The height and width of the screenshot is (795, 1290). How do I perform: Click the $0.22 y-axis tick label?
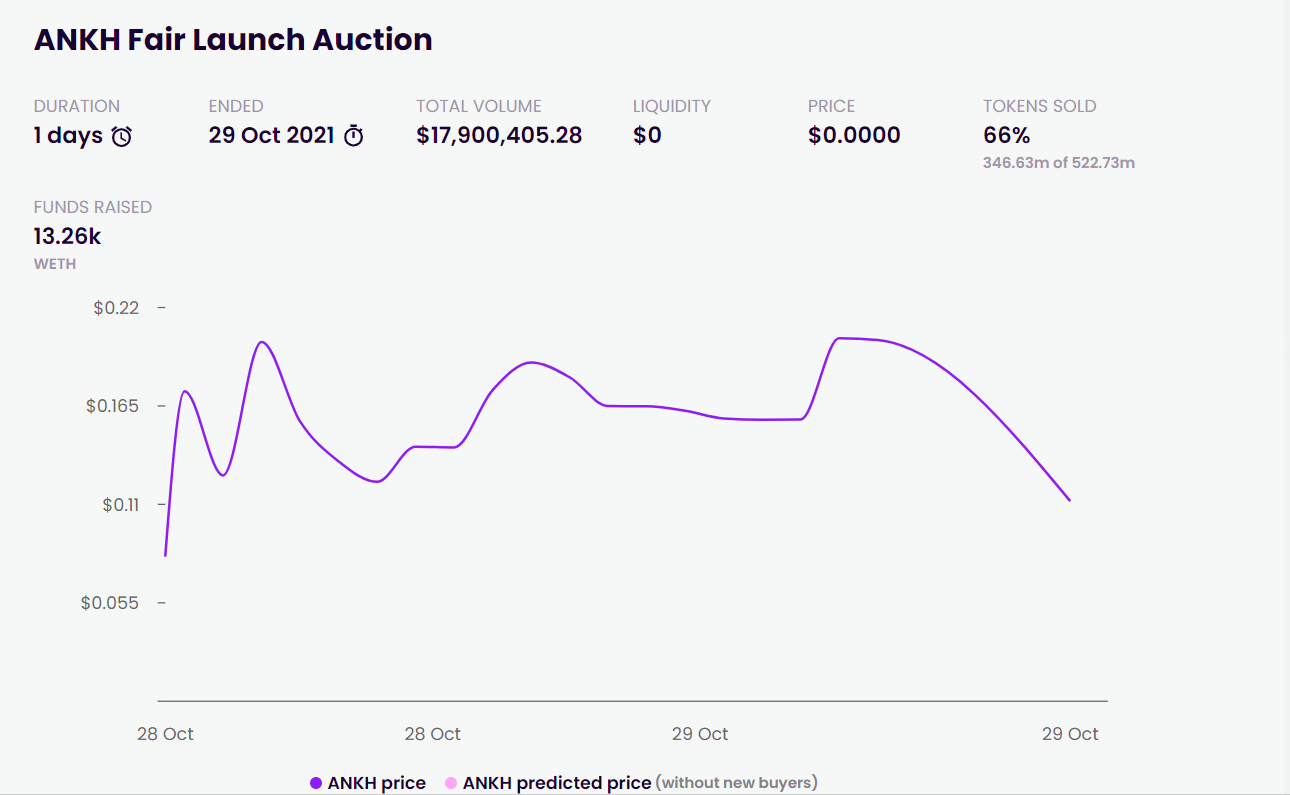point(116,308)
